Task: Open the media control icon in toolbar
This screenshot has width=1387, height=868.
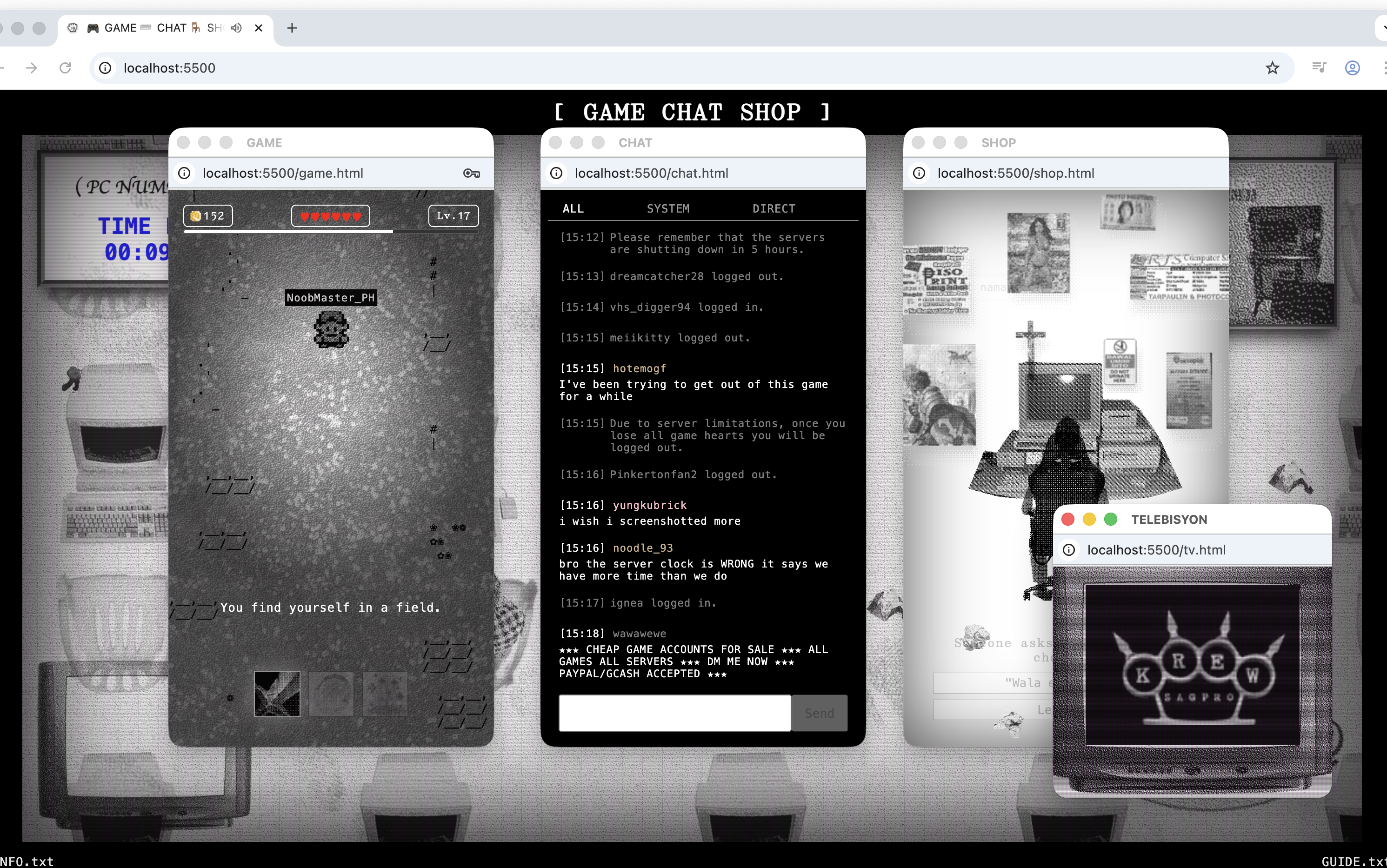Action: click(x=1319, y=68)
